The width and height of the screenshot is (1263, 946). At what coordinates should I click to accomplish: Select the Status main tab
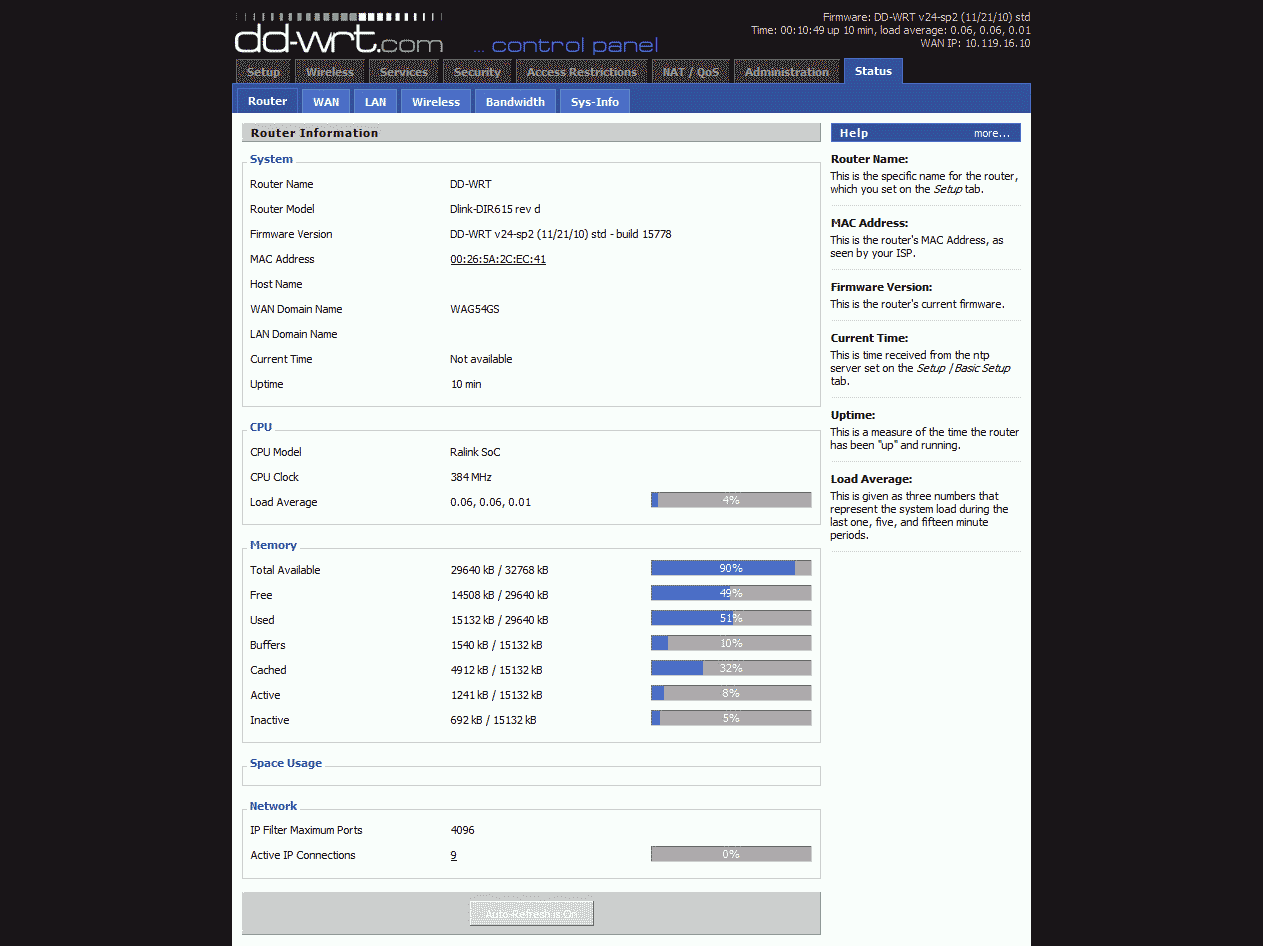(873, 71)
